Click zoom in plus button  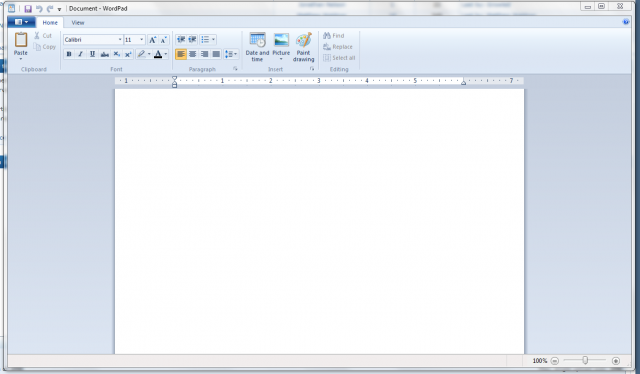coord(616,361)
